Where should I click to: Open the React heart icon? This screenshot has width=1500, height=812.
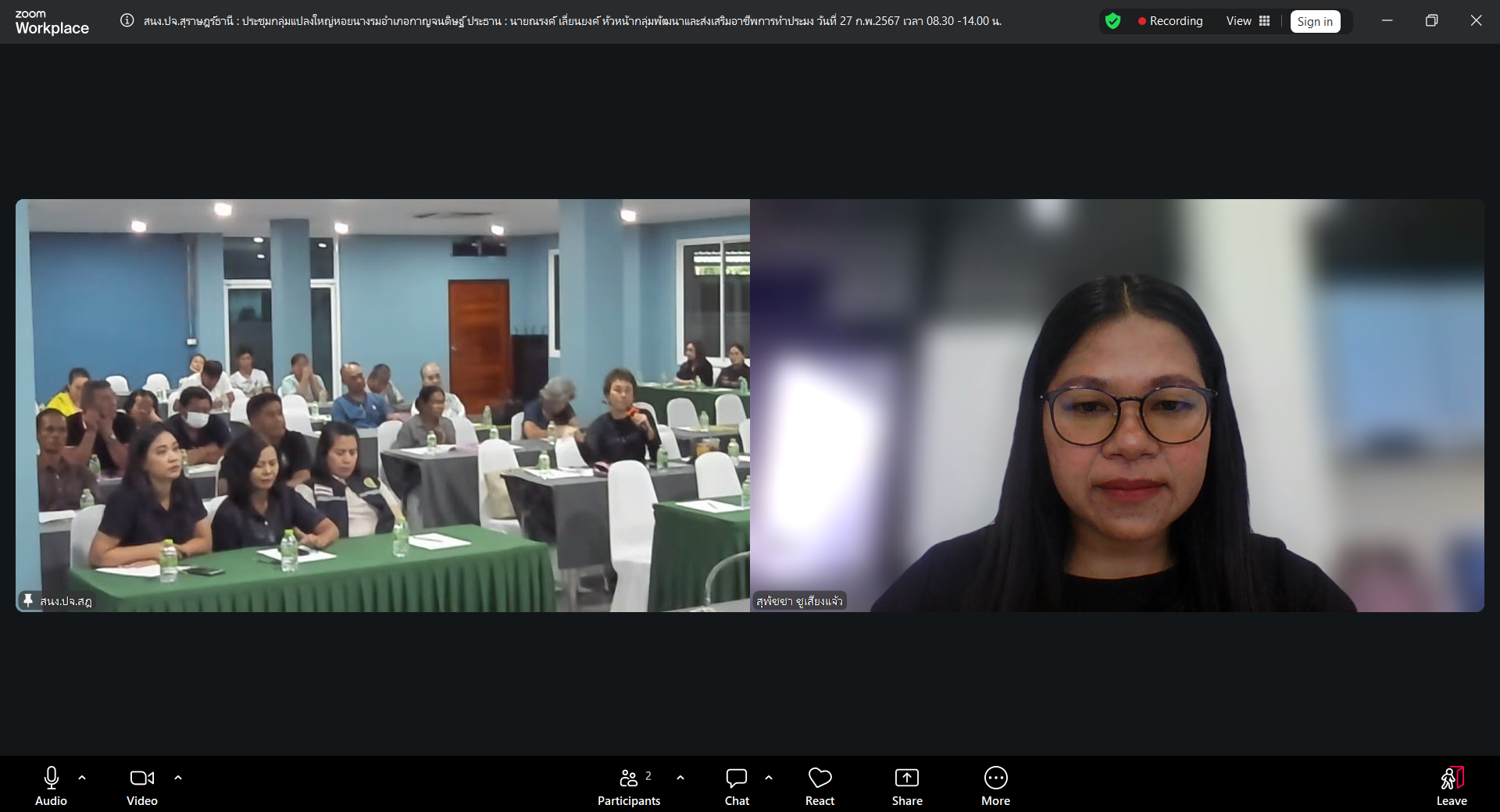(x=820, y=778)
